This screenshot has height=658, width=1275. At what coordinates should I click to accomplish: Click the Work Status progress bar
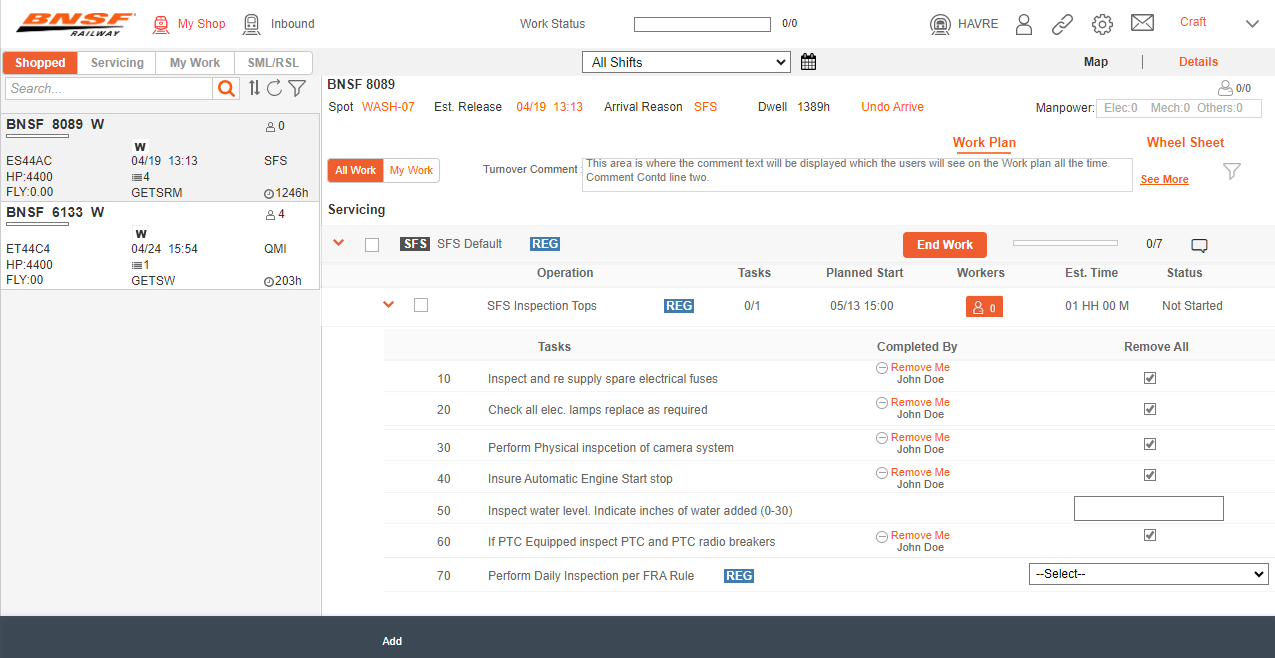click(702, 24)
